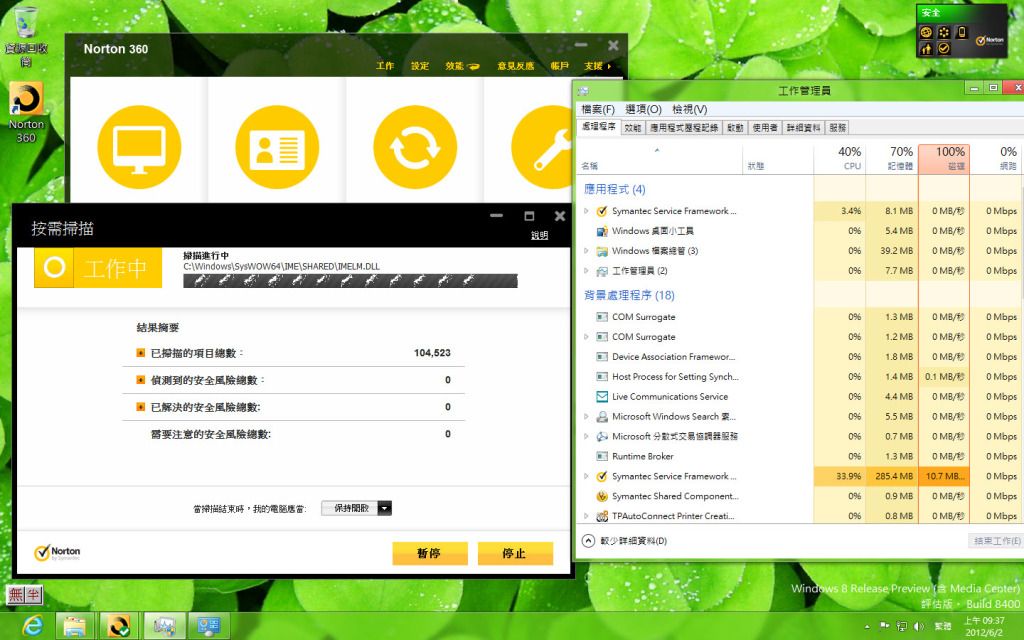Click the Norton logo in the desktop gadget
Viewport: 1024px width, 640px height.
tap(989, 40)
